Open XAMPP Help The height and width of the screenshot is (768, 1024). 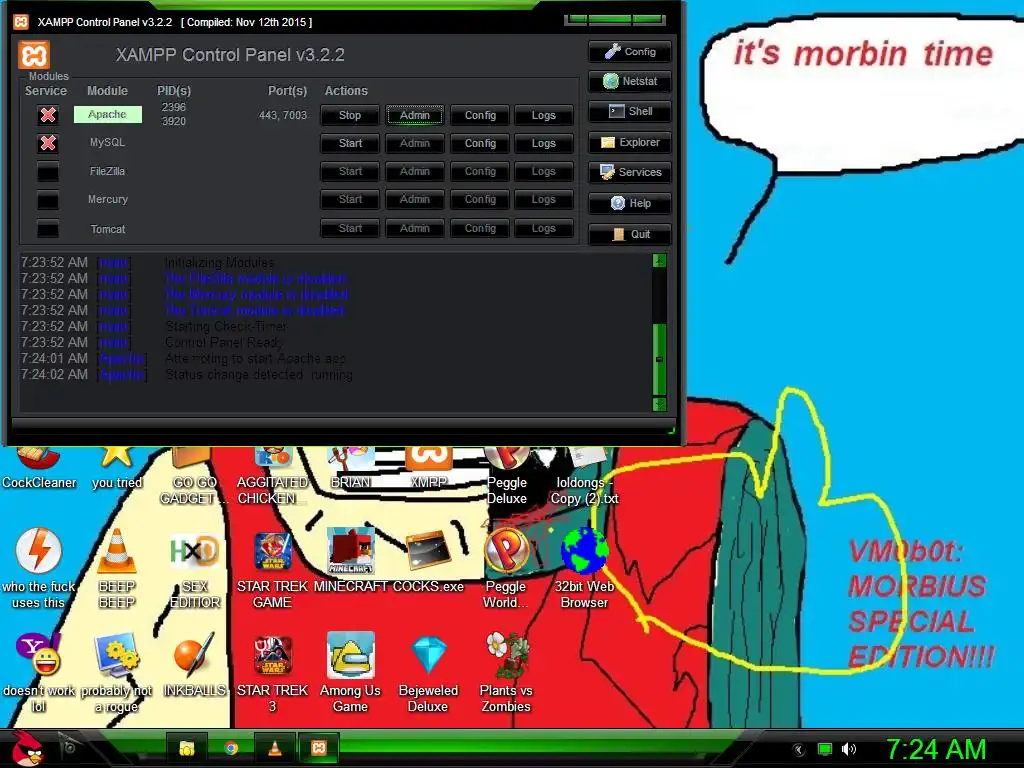pos(630,203)
